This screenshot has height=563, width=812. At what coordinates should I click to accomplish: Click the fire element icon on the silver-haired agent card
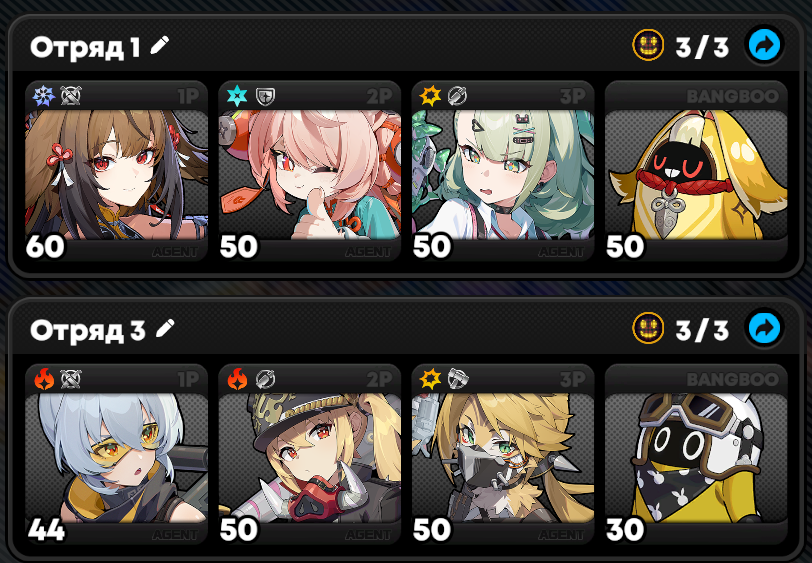tap(44, 379)
